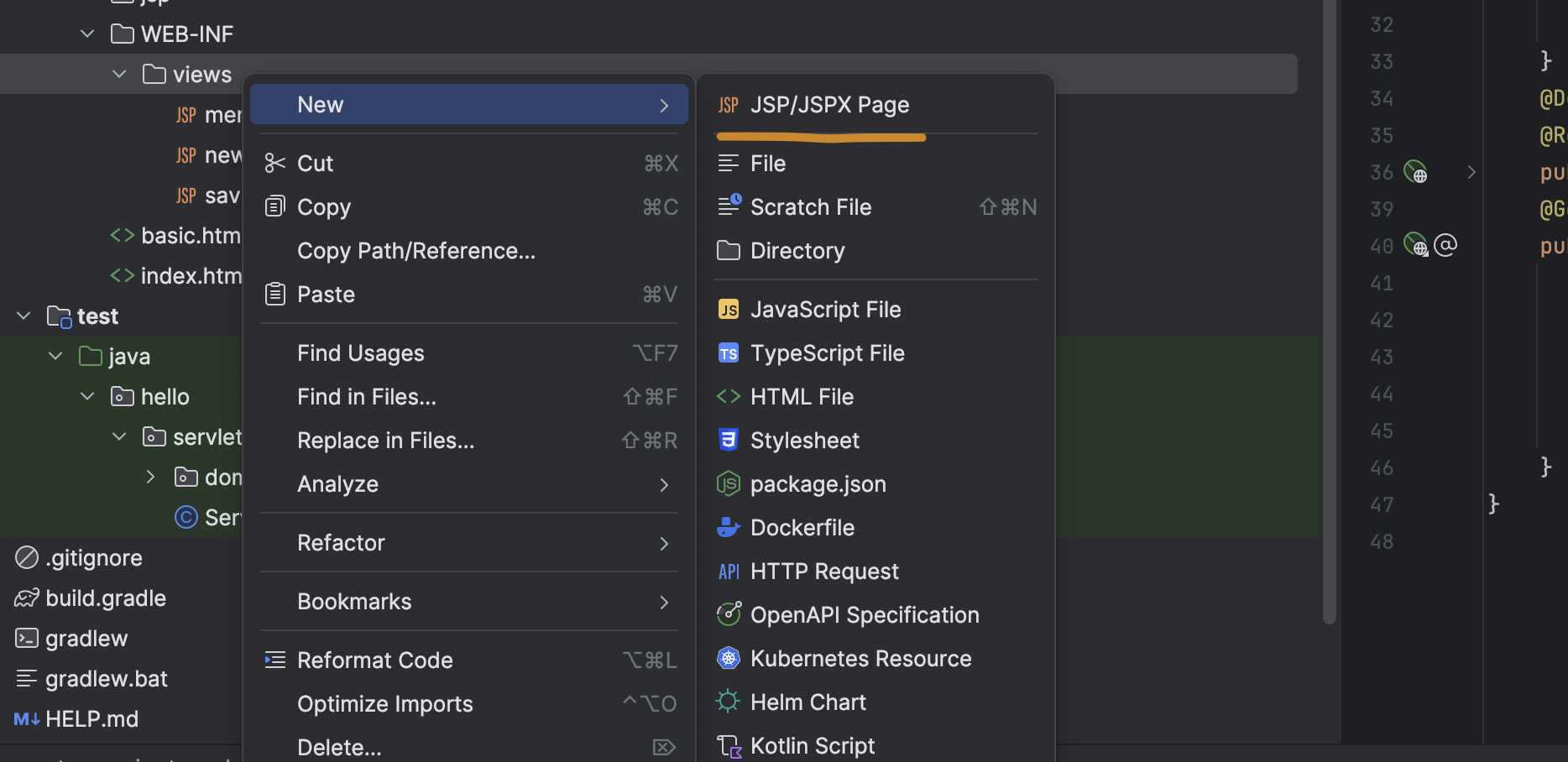Screen dimensions: 1568x762
Task: Collapse the java folder under test
Action: (x=55, y=357)
